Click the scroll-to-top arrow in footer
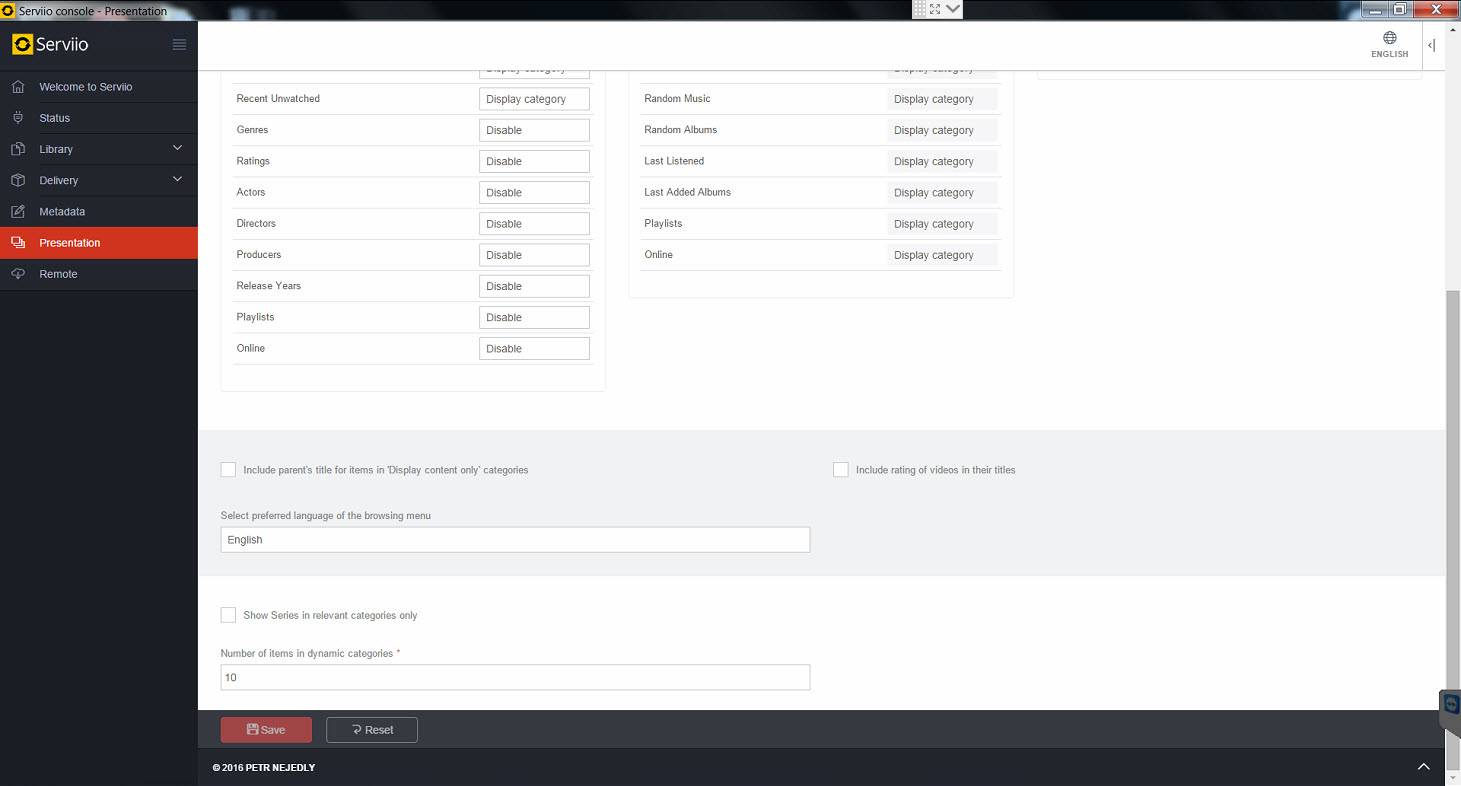 point(1423,767)
